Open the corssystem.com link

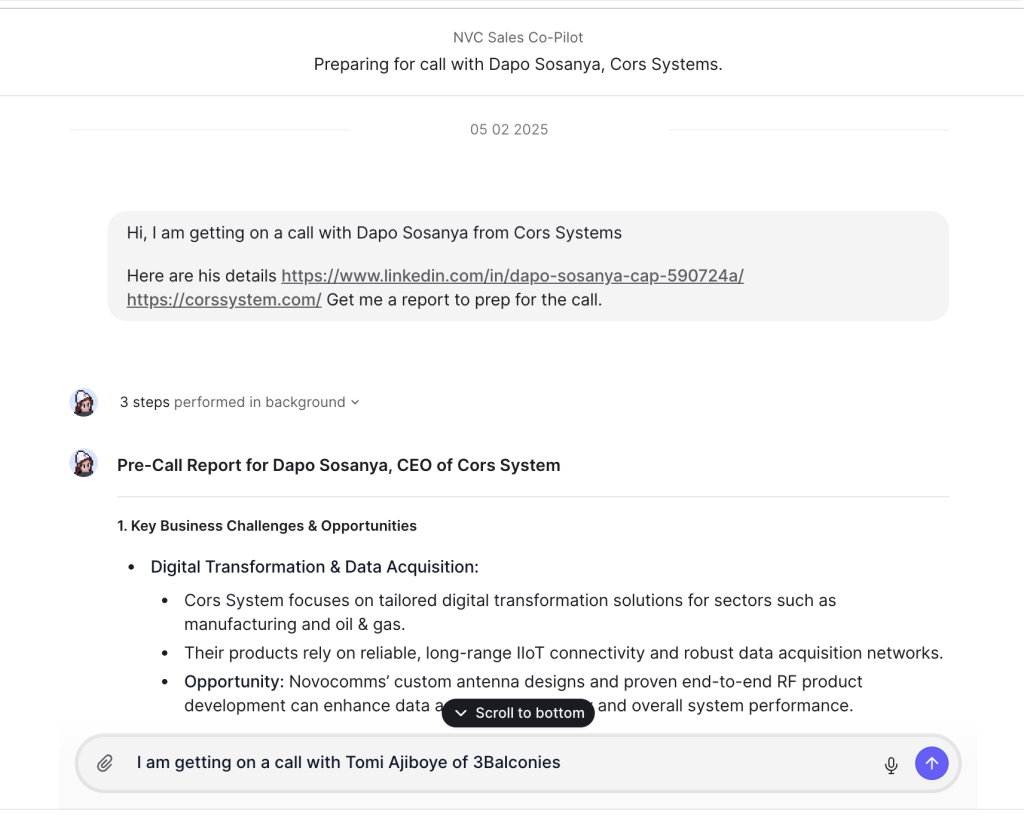(x=224, y=300)
